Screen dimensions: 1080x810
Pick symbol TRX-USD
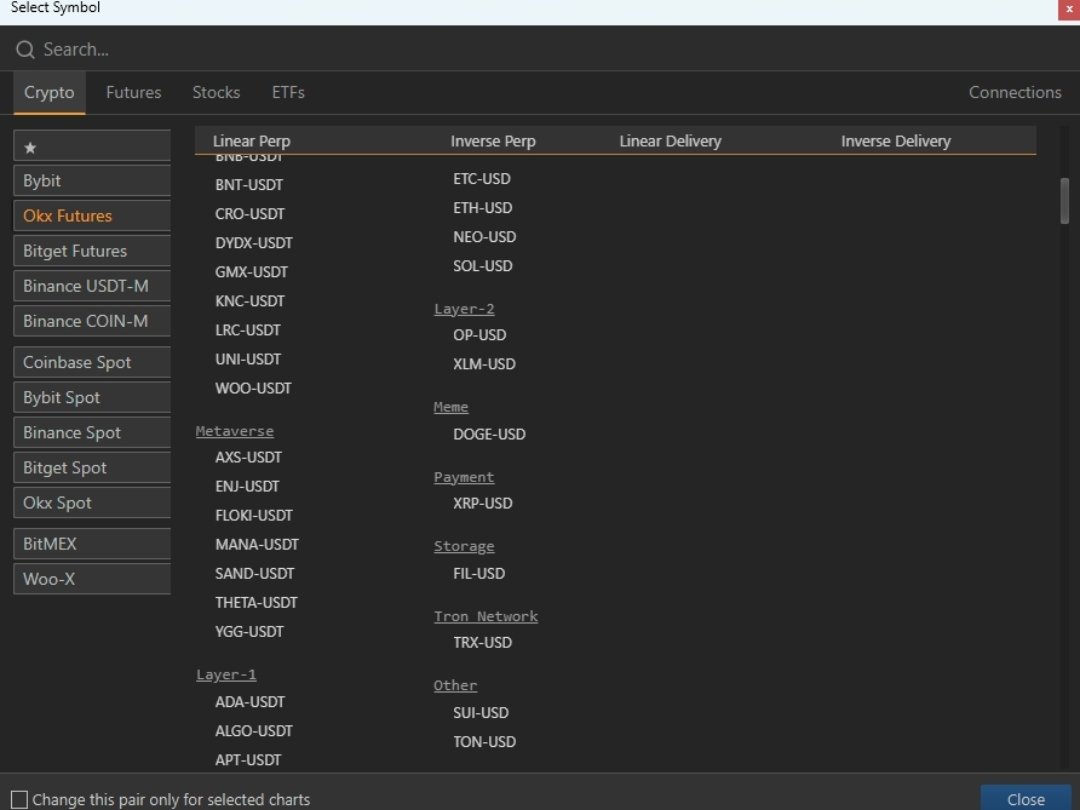pos(482,643)
